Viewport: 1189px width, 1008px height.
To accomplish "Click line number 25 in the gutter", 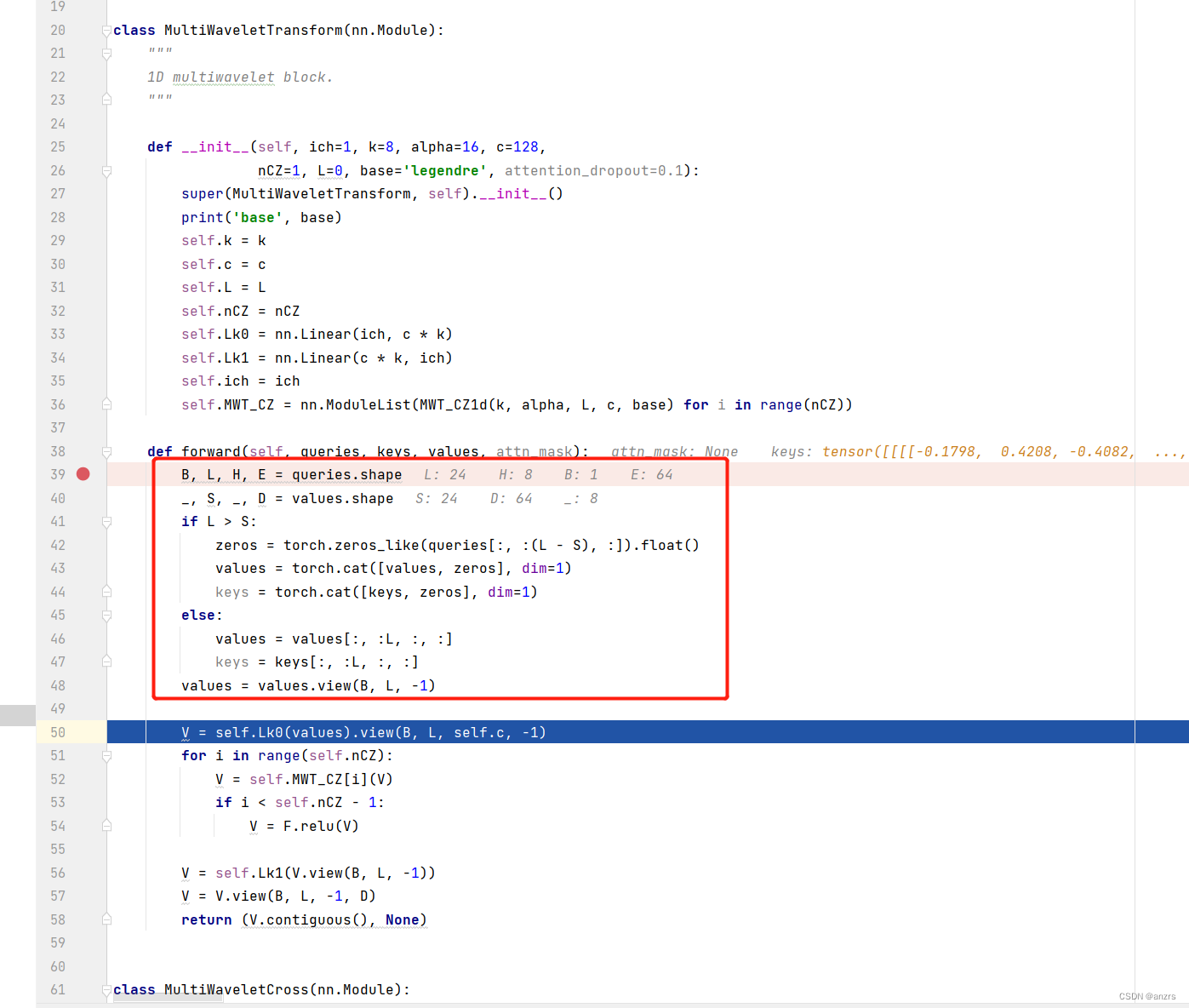I will pyautogui.click(x=58, y=146).
